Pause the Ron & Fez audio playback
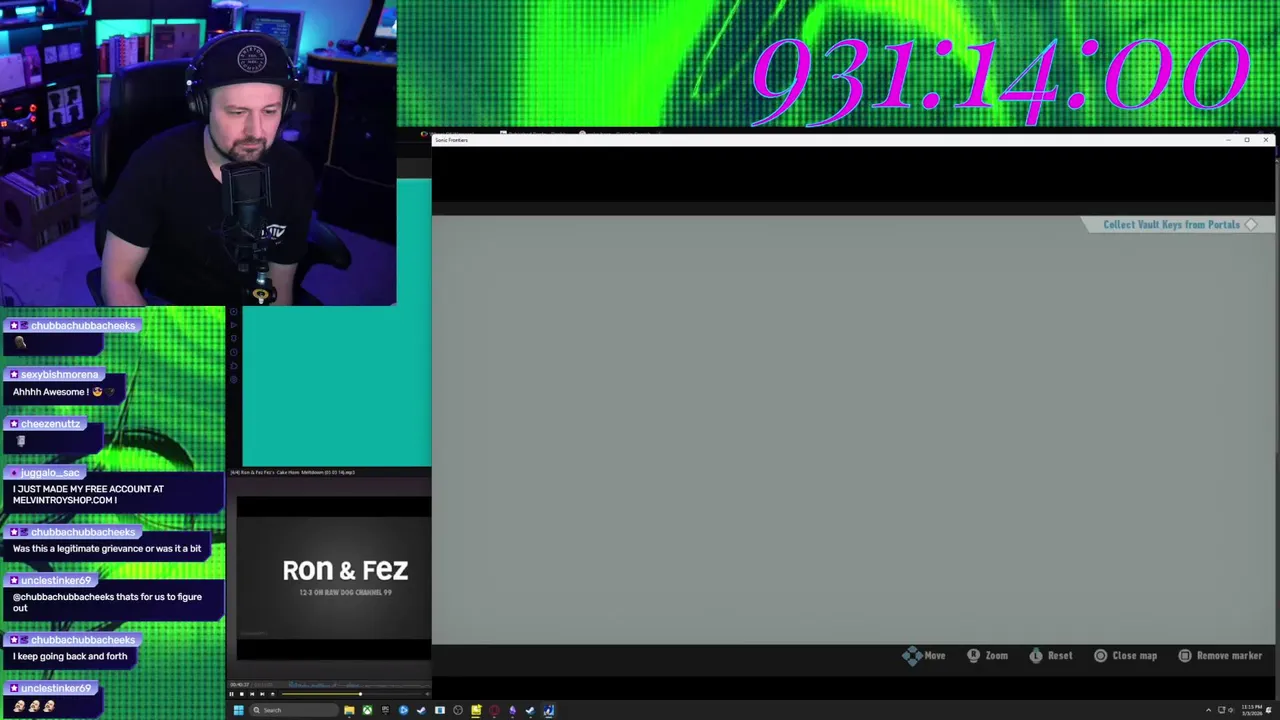 tap(231, 694)
